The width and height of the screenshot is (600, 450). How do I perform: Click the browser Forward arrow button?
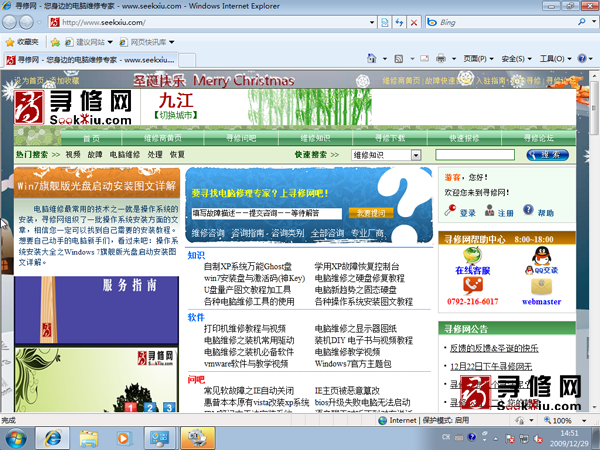click(x=26, y=22)
